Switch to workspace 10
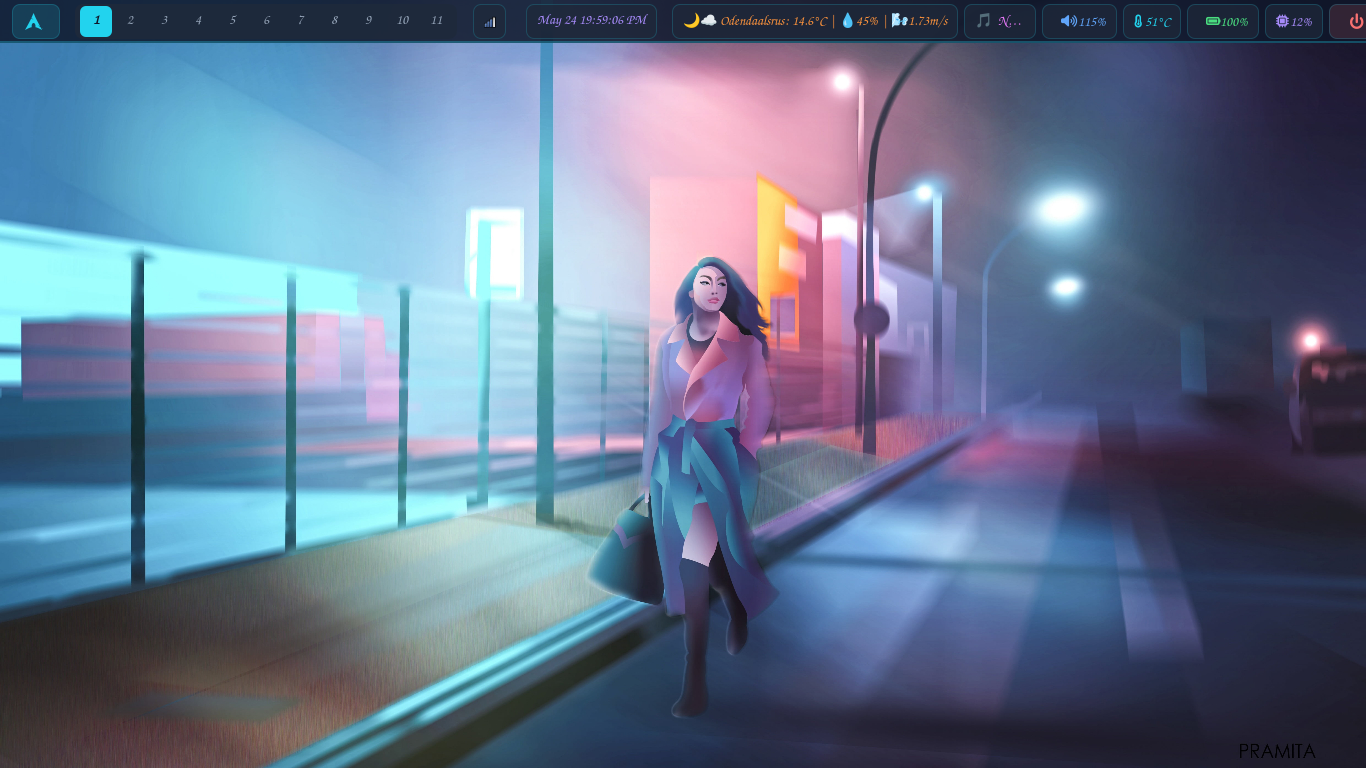 (402, 21)
